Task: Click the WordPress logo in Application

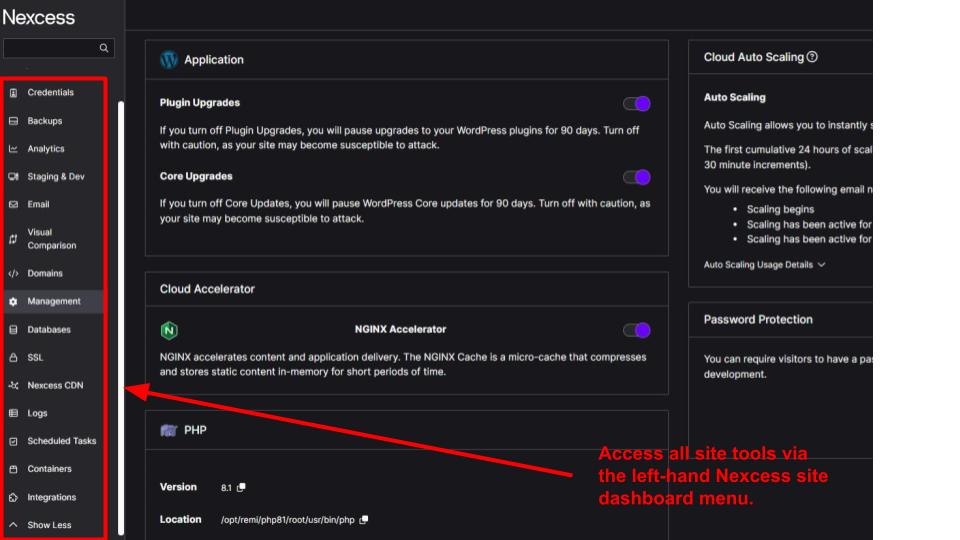Action: (168, 59)
